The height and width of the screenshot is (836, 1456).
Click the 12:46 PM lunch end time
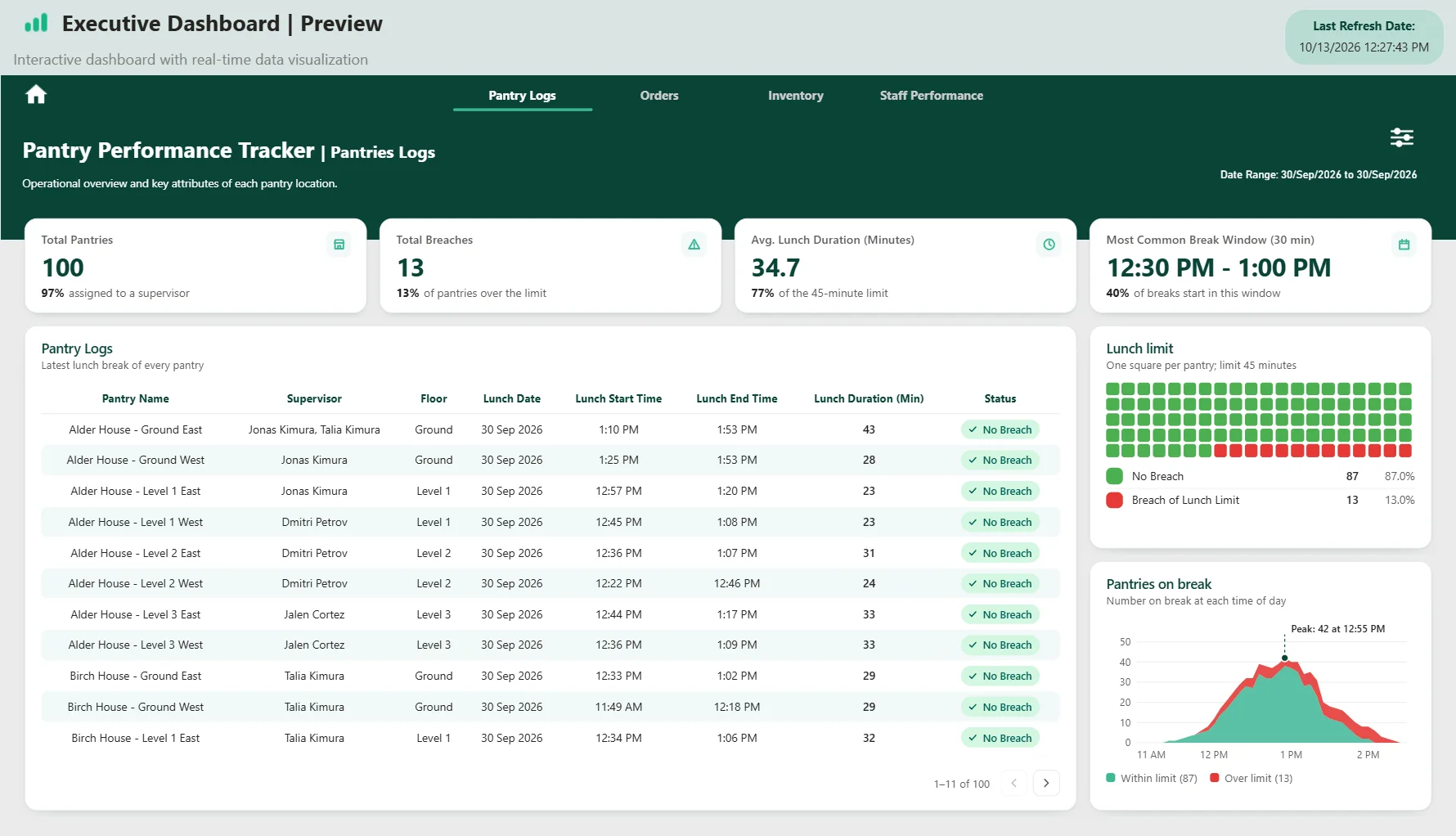737,583
